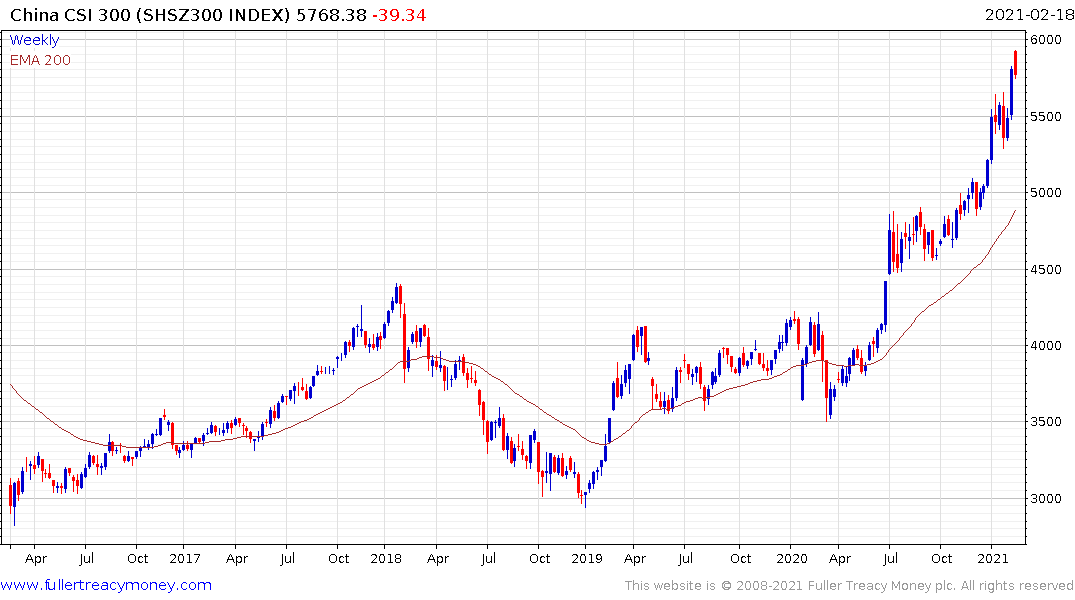Select the chart date 2021-02-18
The width and height of the screenshot is (1075, 600).
click(1028, 15)
